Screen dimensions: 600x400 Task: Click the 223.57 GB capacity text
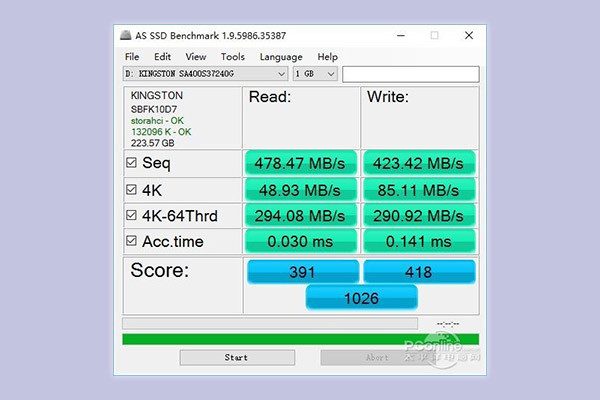[153, 143]
